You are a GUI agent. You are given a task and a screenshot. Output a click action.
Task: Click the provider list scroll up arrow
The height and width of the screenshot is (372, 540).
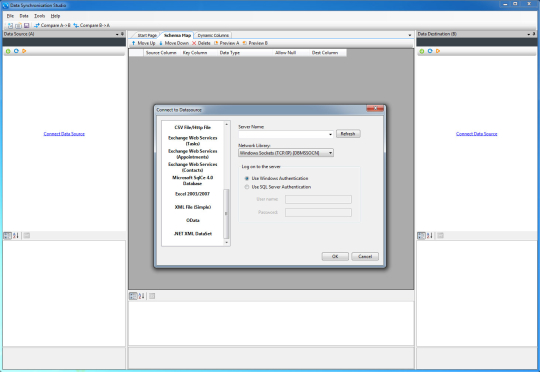[226, 124]
